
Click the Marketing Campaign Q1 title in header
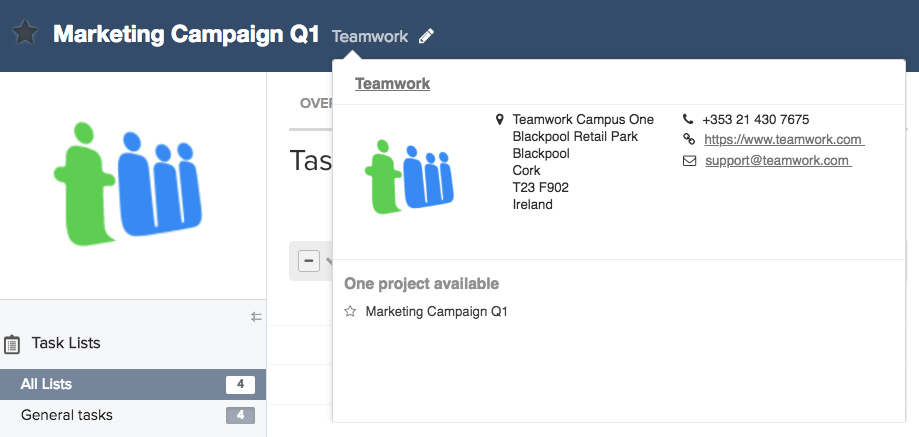(186, 34)
